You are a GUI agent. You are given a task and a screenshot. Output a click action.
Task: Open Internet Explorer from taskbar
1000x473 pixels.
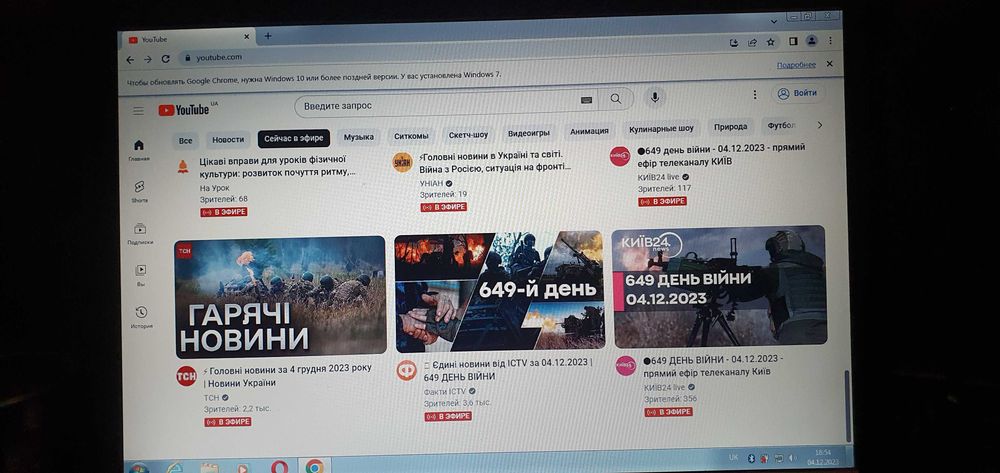(174, 468)
